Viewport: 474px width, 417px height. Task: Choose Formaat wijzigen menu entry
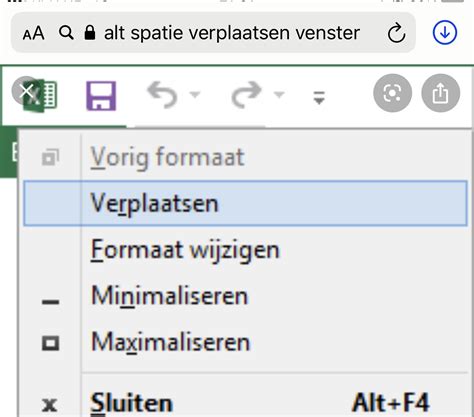245,250
